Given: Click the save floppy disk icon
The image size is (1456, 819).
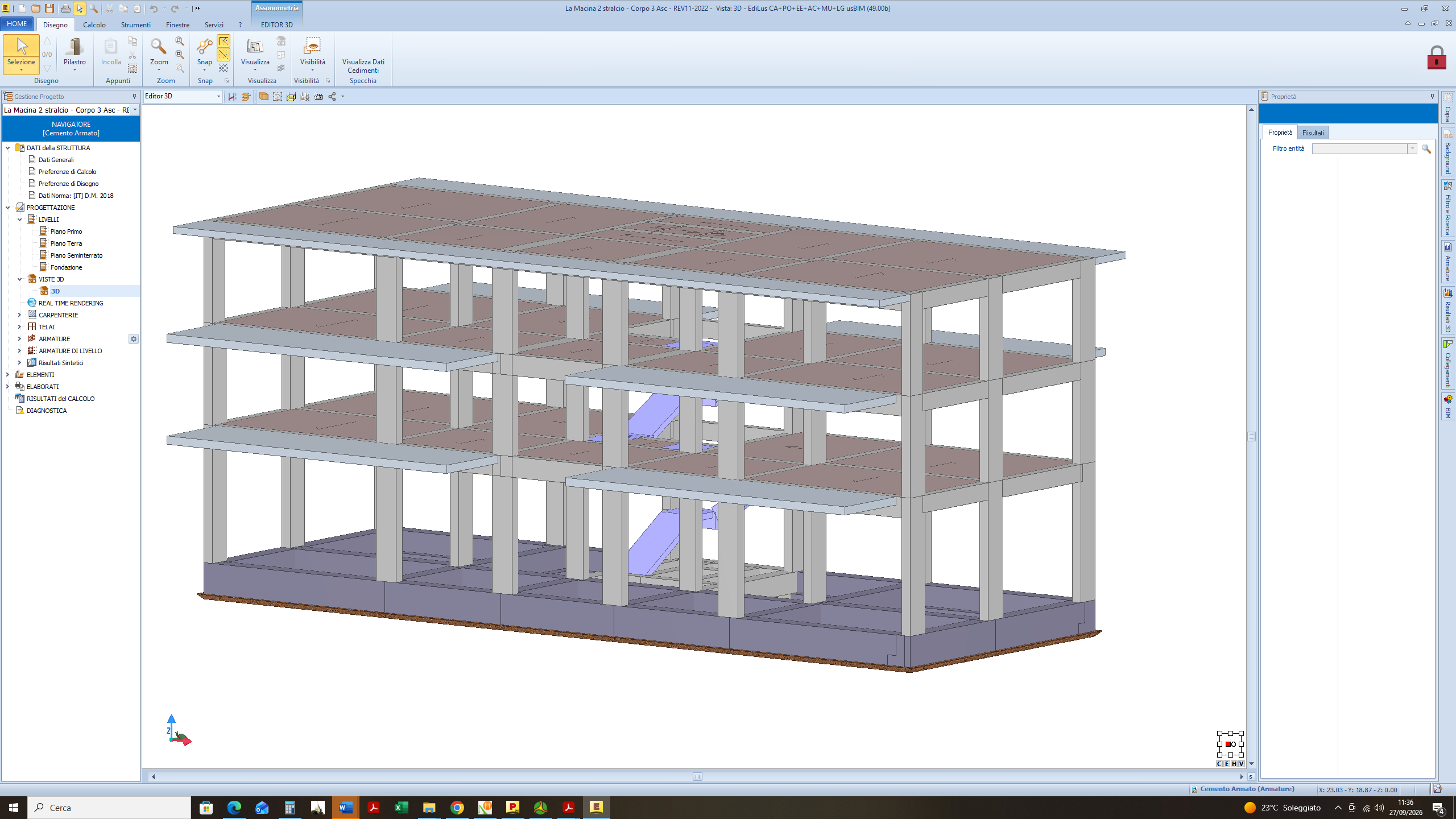Looking at the screenshot, I should (x=49, y=9).
